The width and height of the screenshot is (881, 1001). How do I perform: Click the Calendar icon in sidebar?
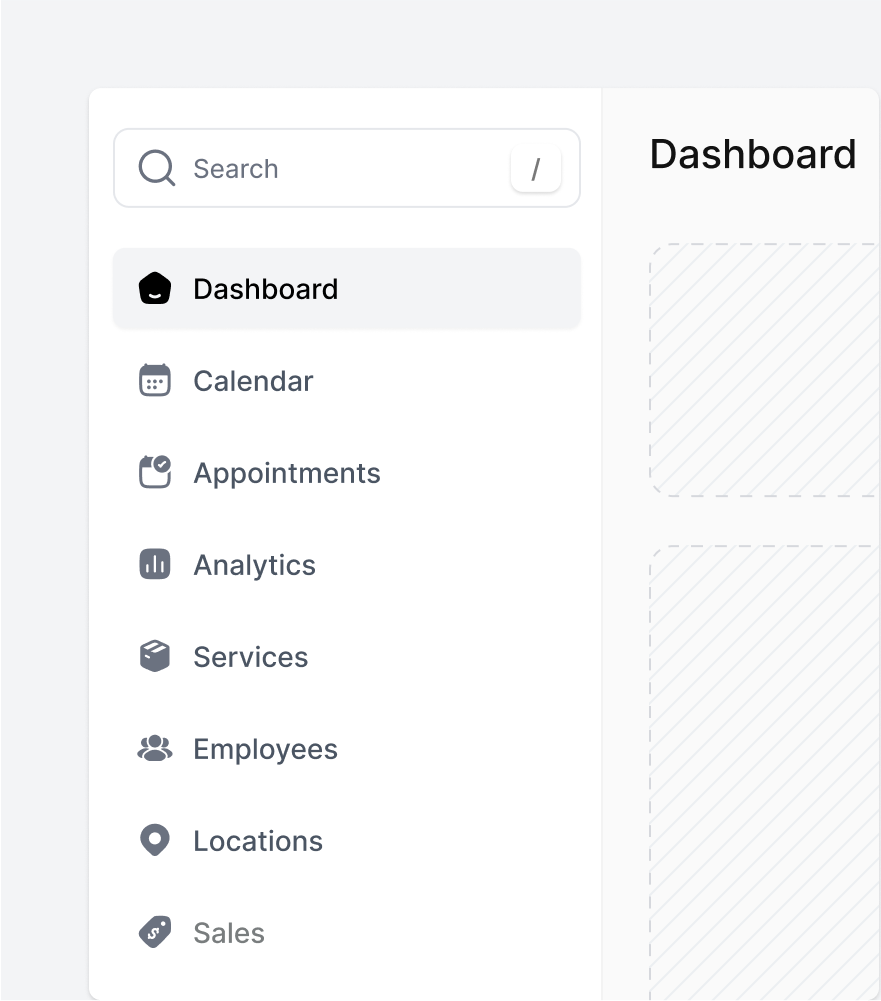[x=155, y=381]
